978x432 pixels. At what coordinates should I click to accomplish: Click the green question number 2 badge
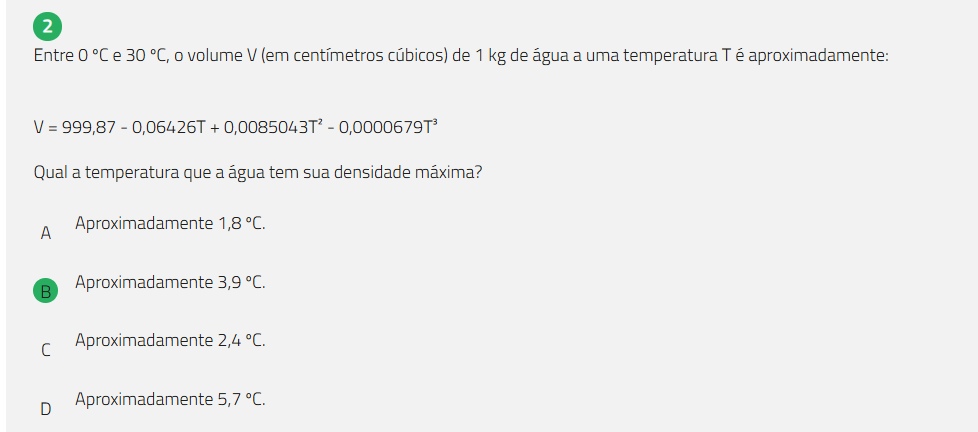[46, 26]
